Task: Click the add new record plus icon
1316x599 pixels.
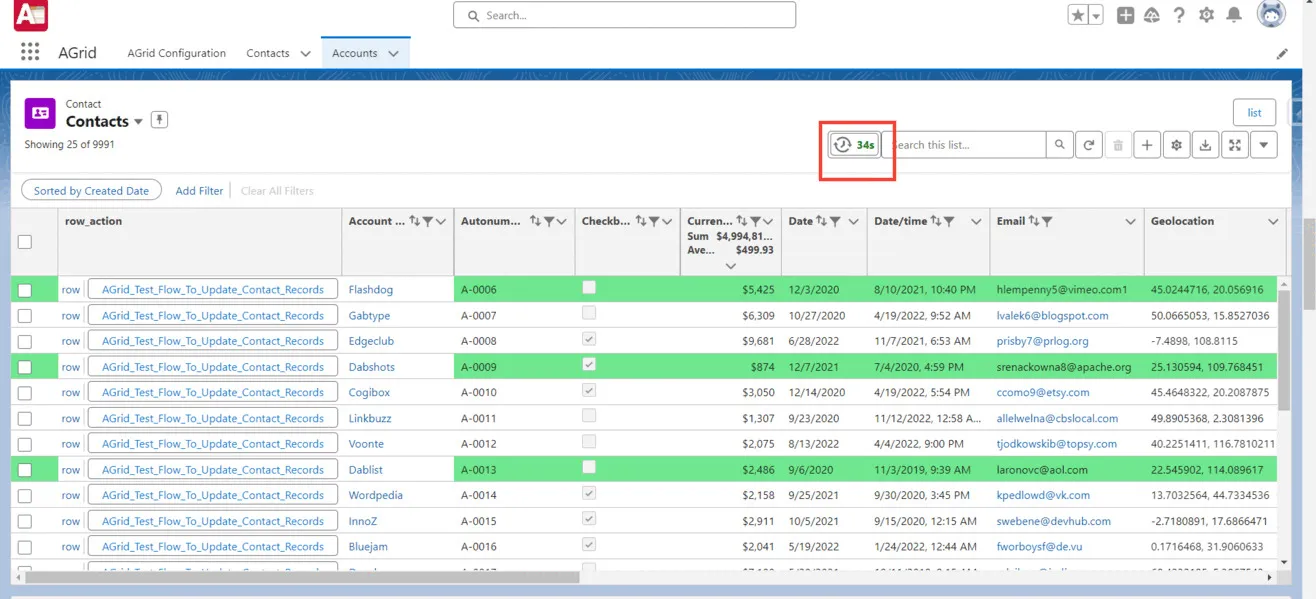Action: click(x=1146, y=144)
